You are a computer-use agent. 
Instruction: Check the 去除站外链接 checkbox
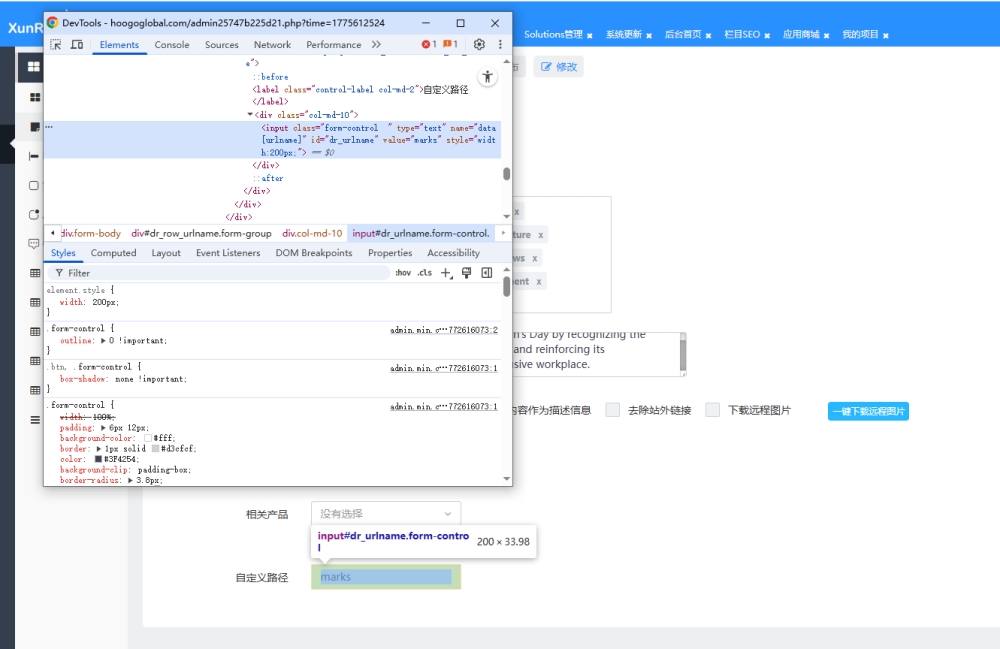coord(613,410)
